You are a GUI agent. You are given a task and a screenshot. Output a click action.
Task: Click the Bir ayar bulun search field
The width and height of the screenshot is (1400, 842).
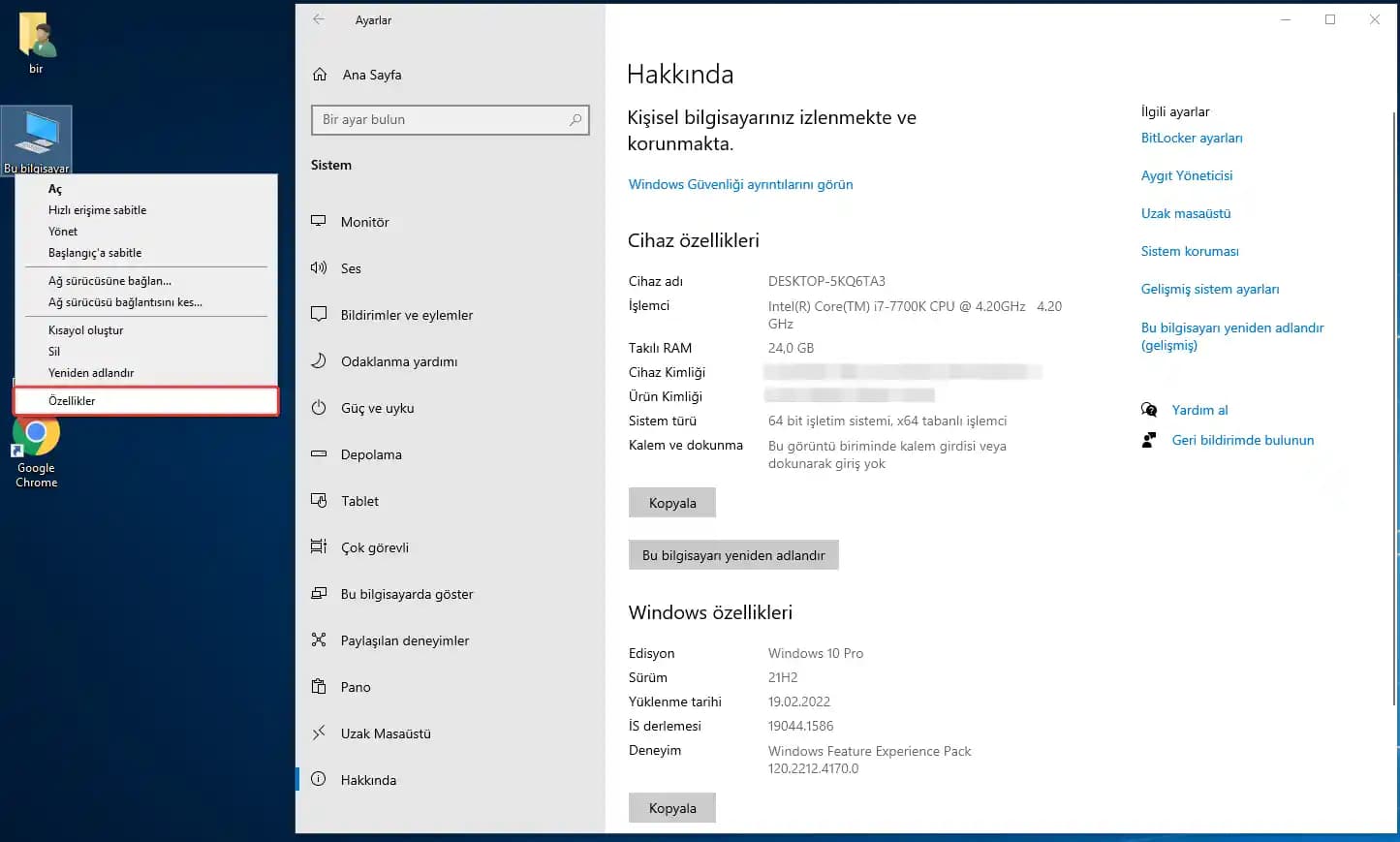coord(450,119)
